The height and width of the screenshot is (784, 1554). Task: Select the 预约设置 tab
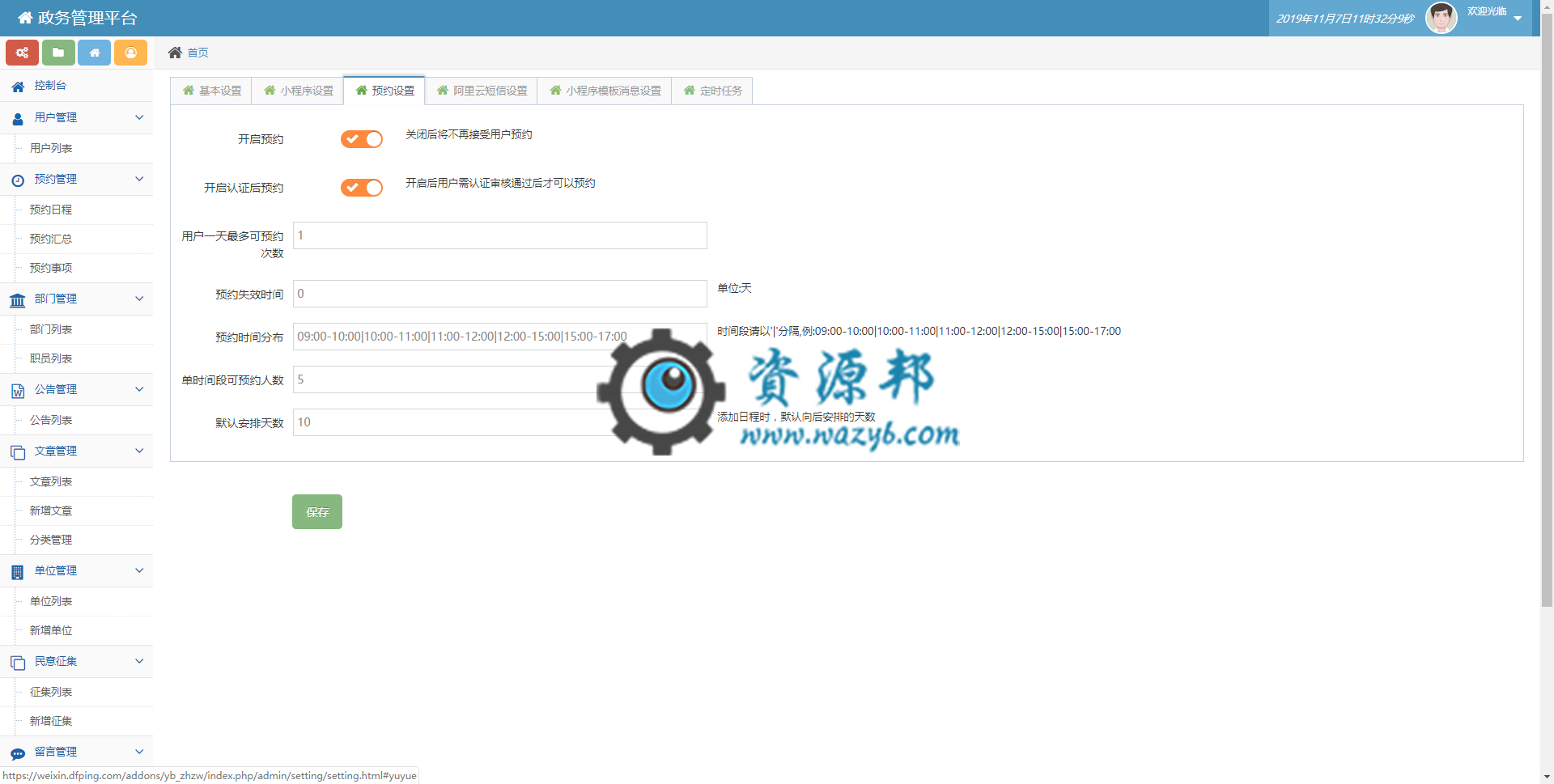(384, 91)
